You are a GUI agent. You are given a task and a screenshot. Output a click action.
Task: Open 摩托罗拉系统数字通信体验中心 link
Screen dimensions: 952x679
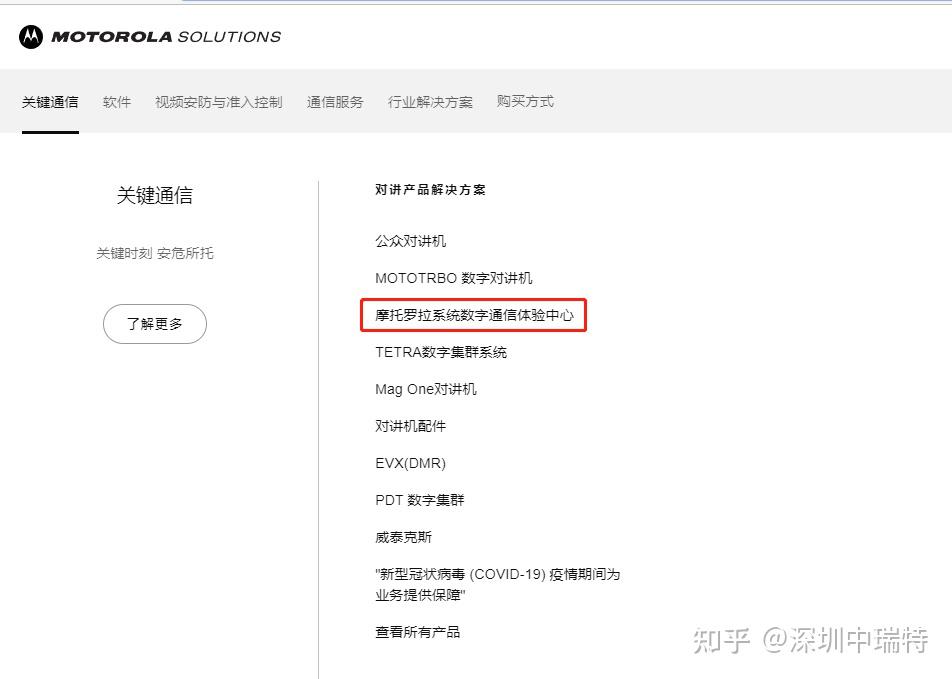click(474, 315)
